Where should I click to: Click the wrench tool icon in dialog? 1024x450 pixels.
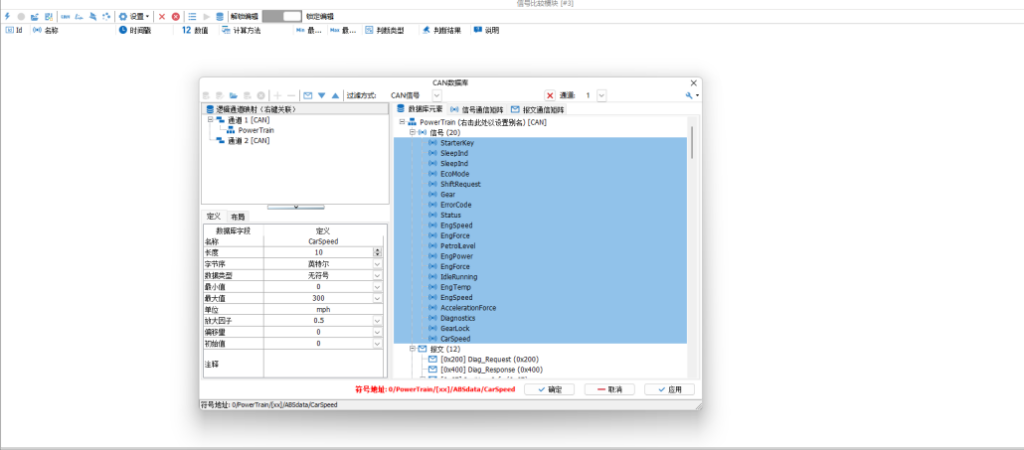pyautogui.click(x=690, y=95)
